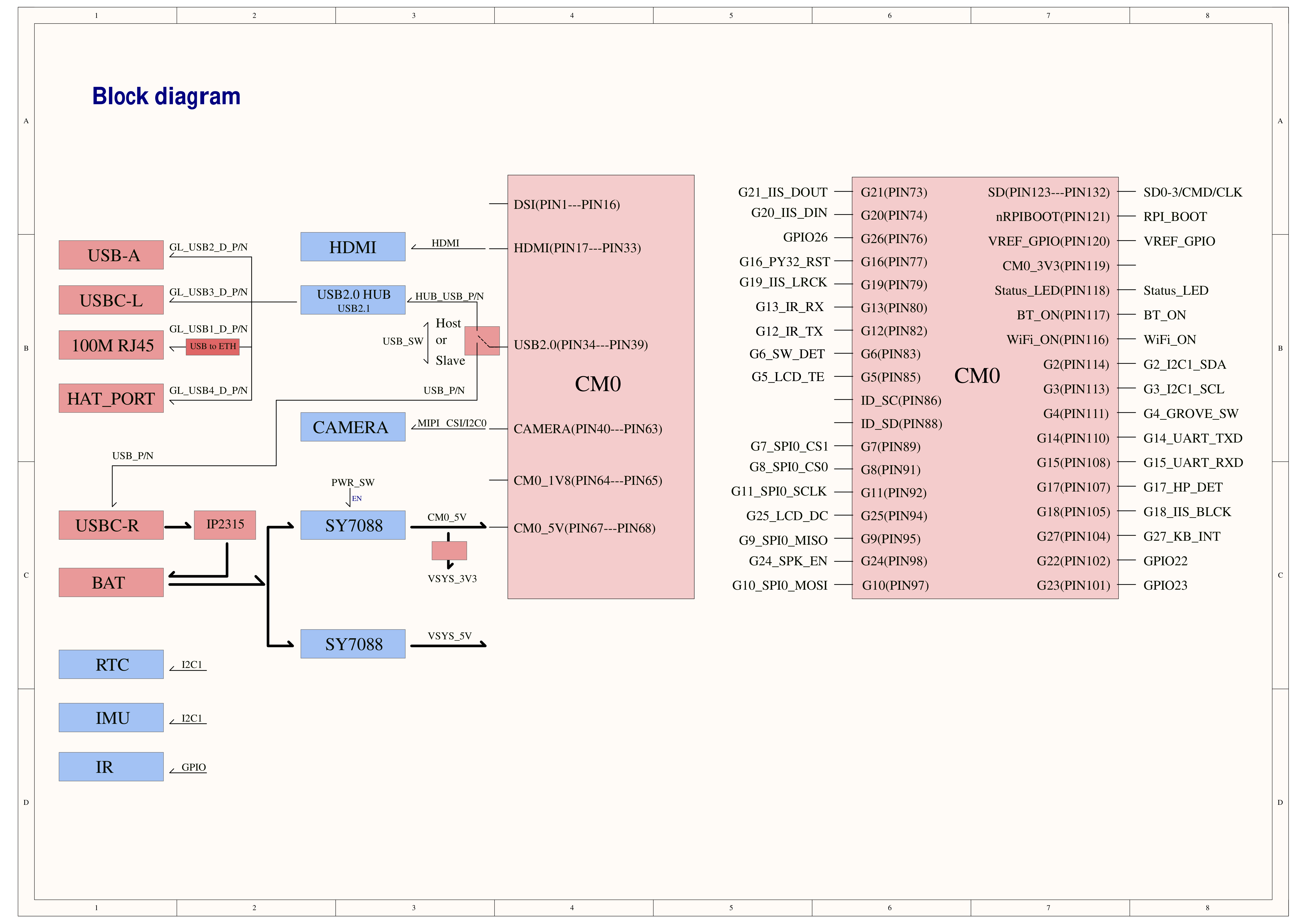Select the RTC block

coord(111,664)
